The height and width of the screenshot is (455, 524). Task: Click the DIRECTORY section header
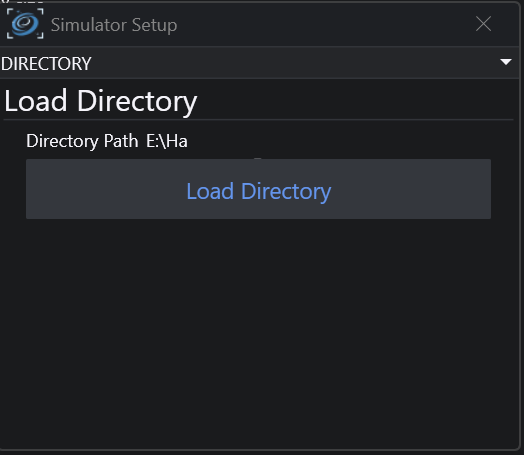[x=259, y=63]
